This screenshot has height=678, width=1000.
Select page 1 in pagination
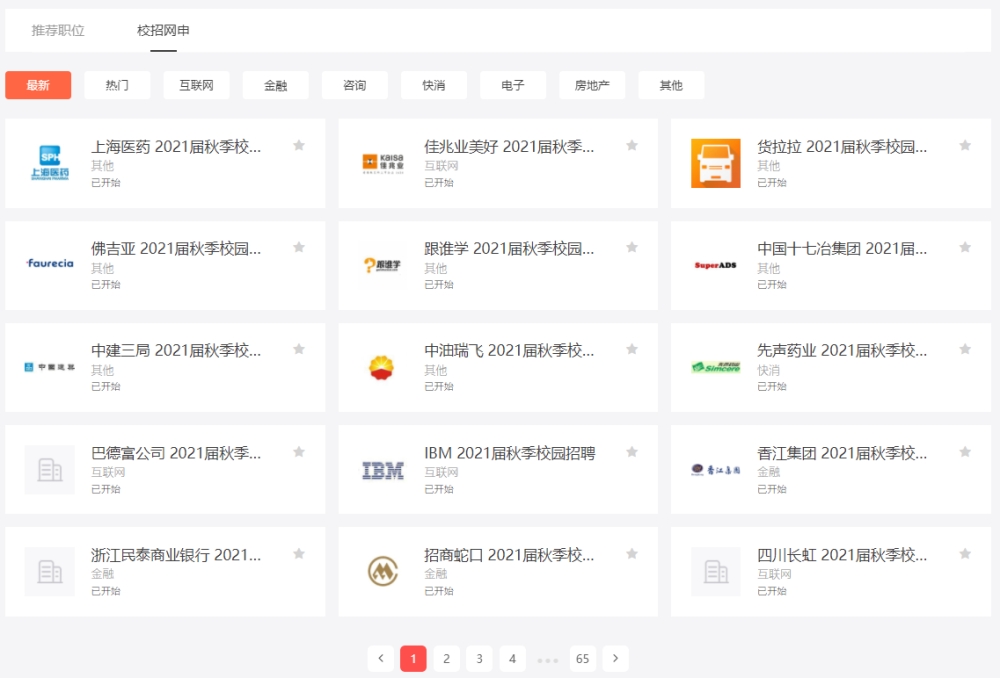413,658
